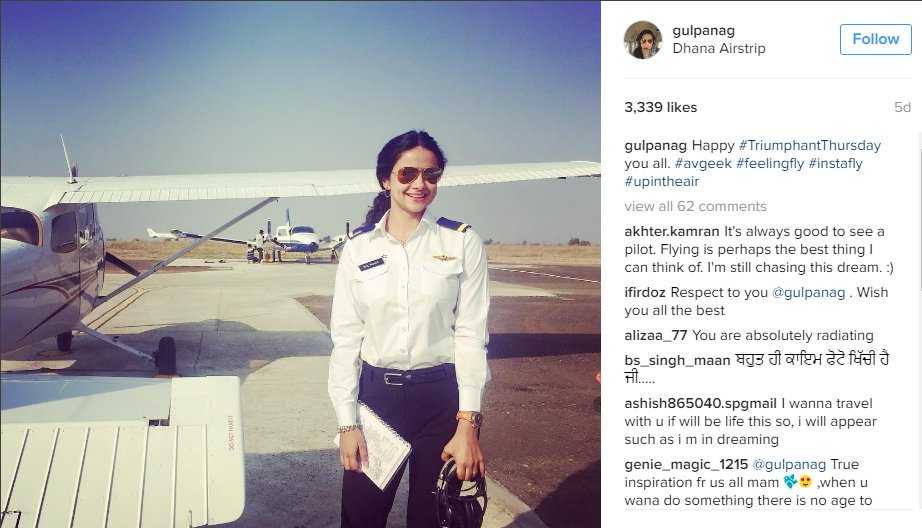Open commenter alizaa_77's profile
The image size is (922, 528).
tap(656, 335)
